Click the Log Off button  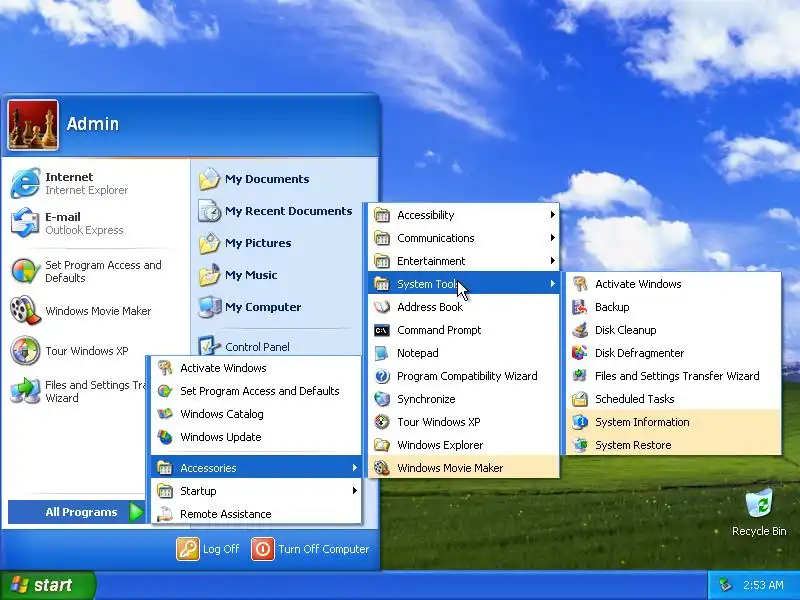pos(208,549)
